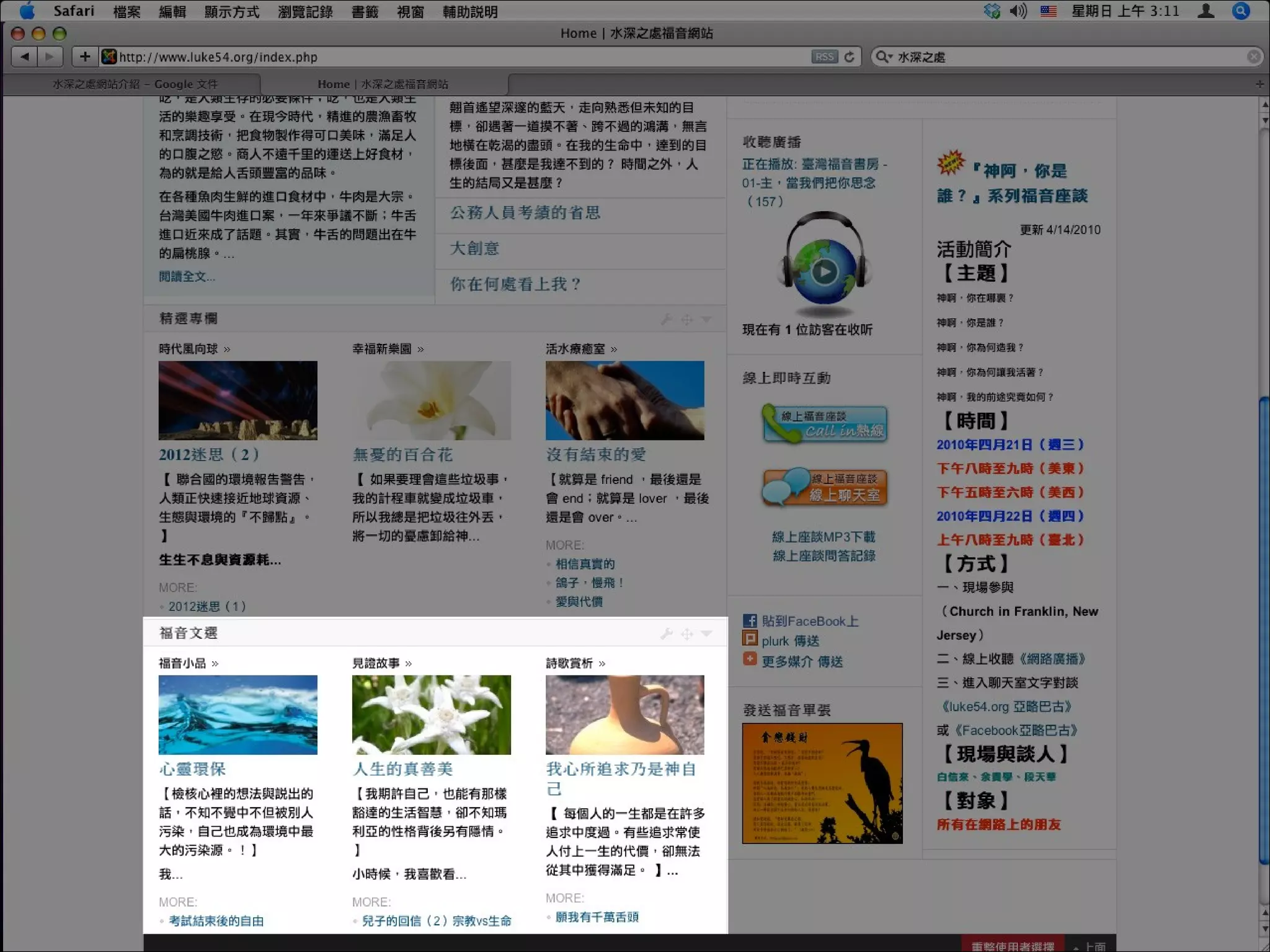Collapse the 精選專欄 section arrow
This screenshot has height=952, width=1270.
(x=706, y=319)
